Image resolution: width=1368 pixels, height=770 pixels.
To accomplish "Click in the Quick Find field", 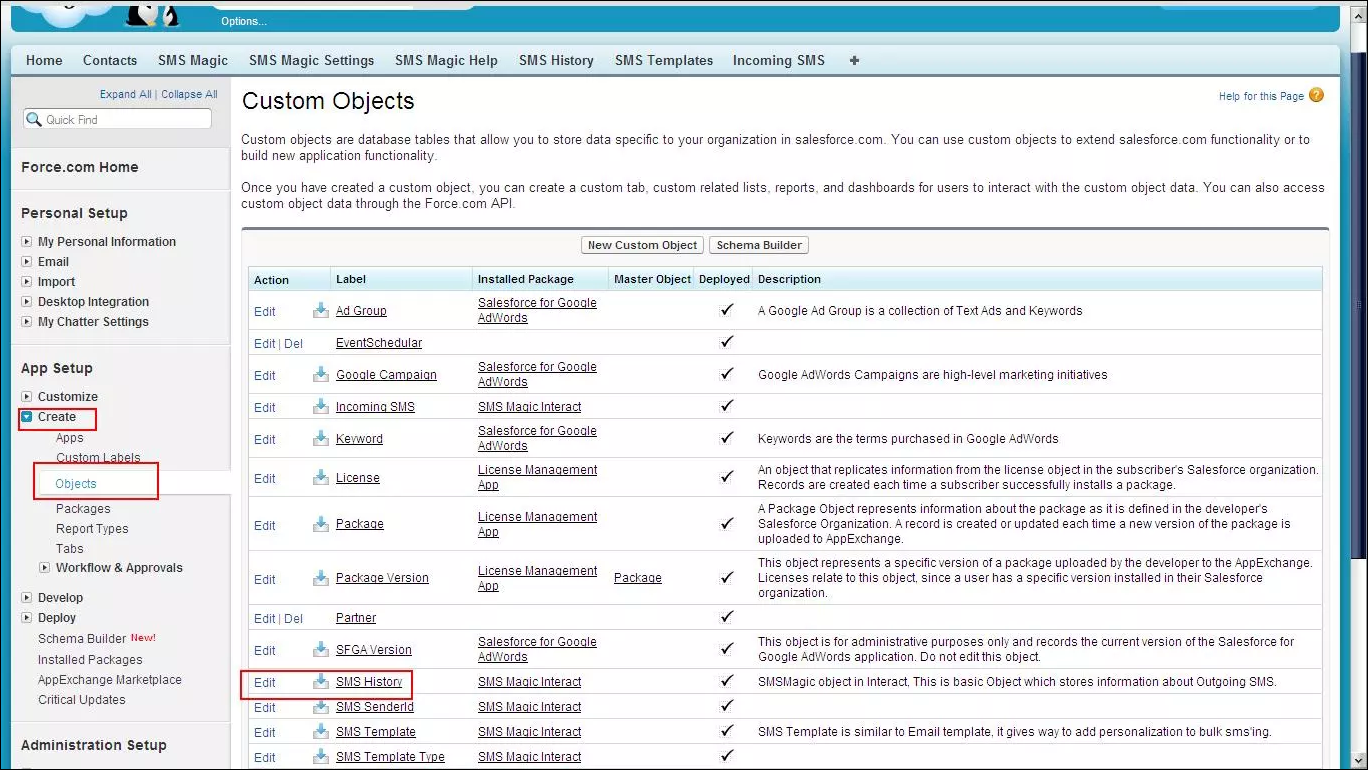I will [x=118, y=119].
